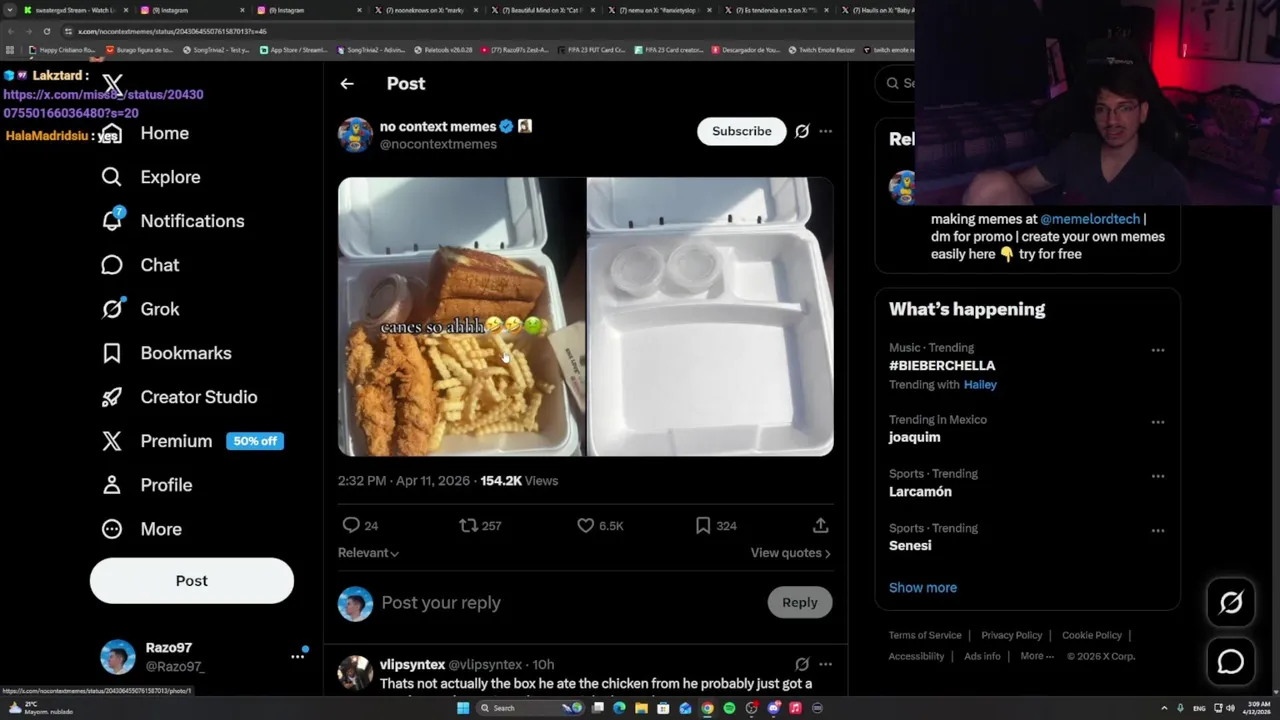
Task: Open the floating chat messages button
Action: (1231, 662)
